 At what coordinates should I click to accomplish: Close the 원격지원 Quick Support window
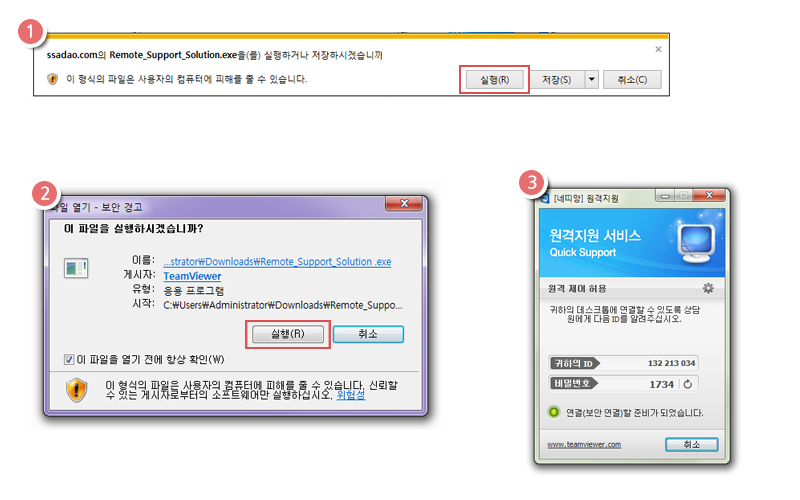click(x=709, y=195)
